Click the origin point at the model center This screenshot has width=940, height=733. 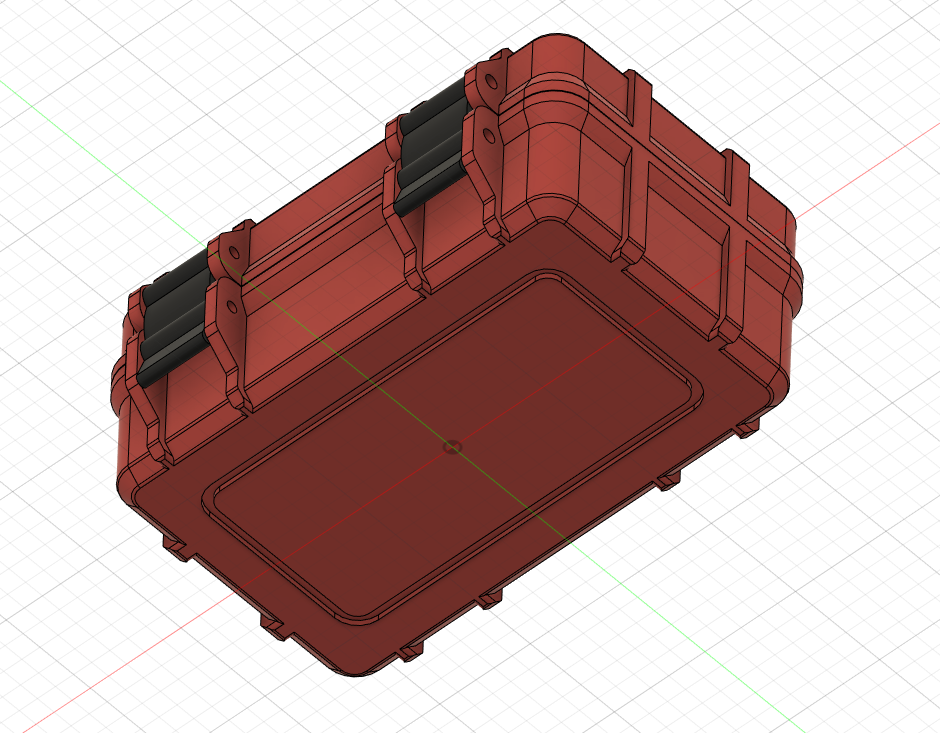[x=453, y=447]
